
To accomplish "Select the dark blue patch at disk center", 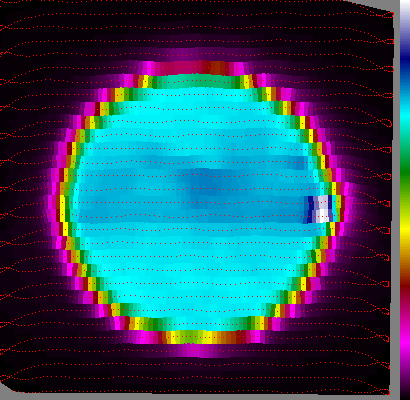I will [204, 184].
